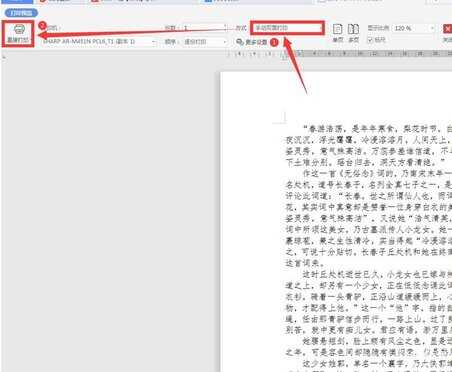The height and width of the screenshot is (372, 452).
Task: Click the copies field stepper arrows
Action: coord(225,28)
